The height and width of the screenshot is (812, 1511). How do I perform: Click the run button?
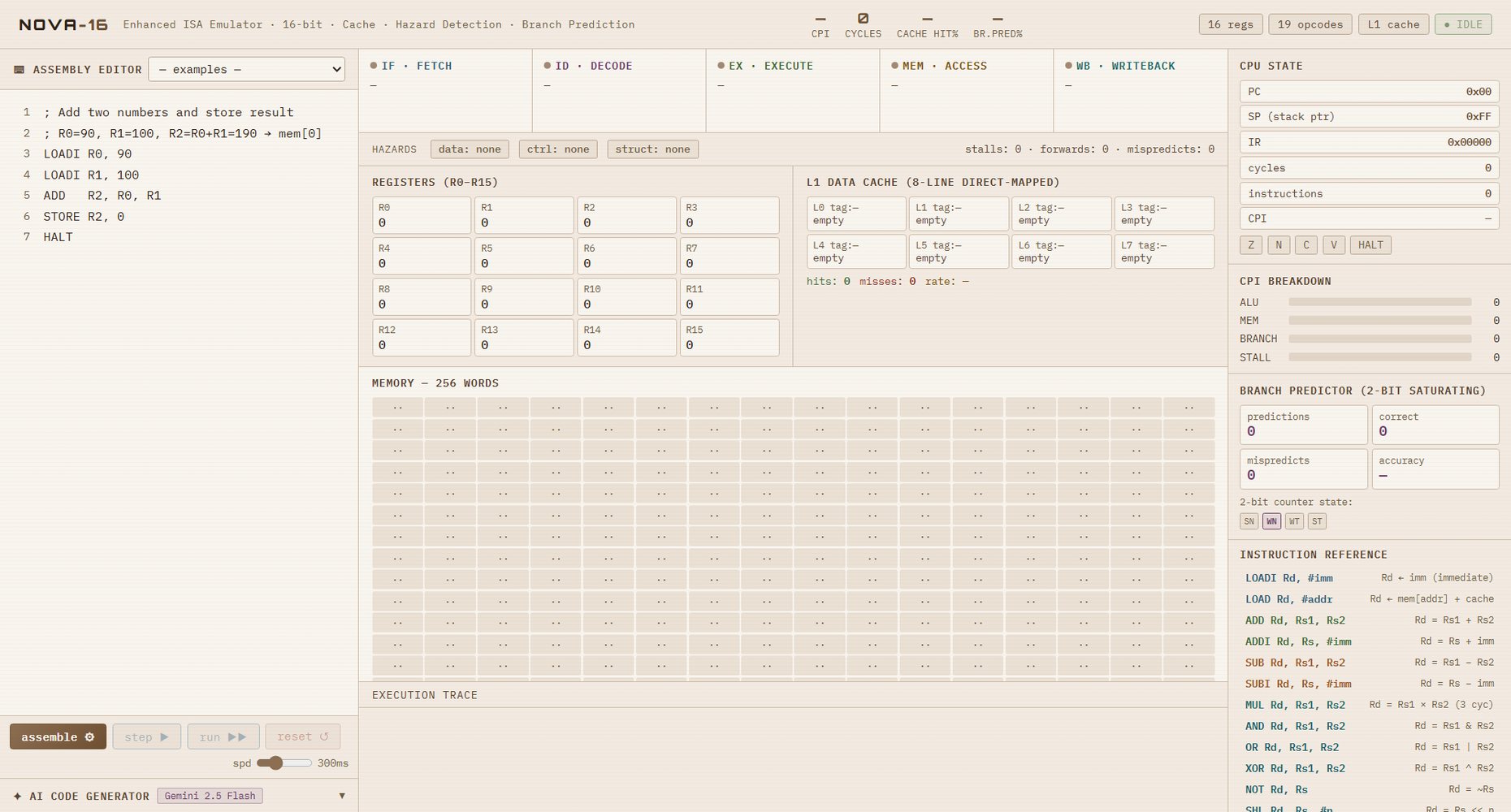click(223, 736)
